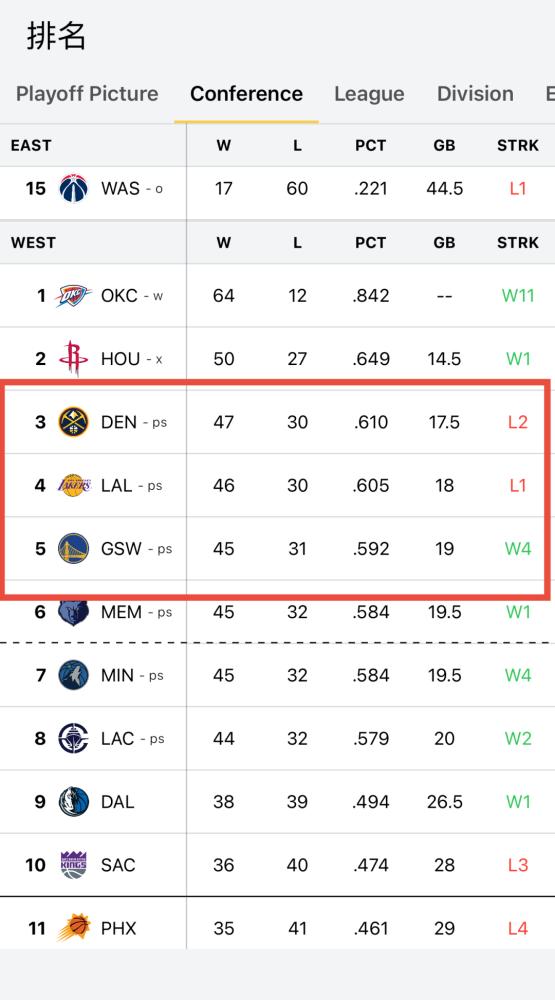Tap the West STRK column header
This screenshot has height=1000, width=555.
(518, 243)
